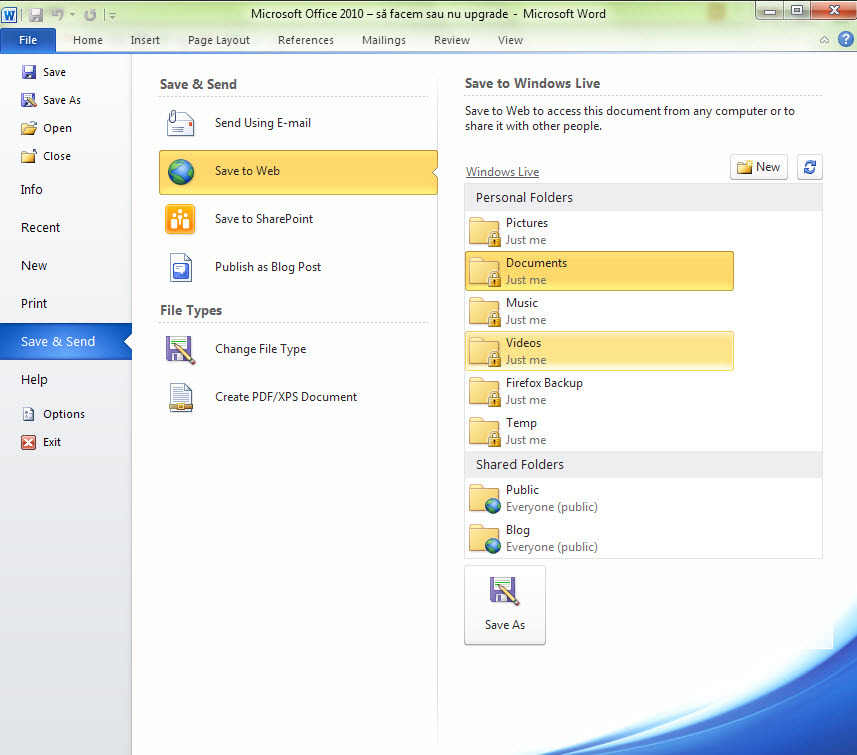Switch to the References tab
The width and height of the screenshot is (857, 755).
306,40
